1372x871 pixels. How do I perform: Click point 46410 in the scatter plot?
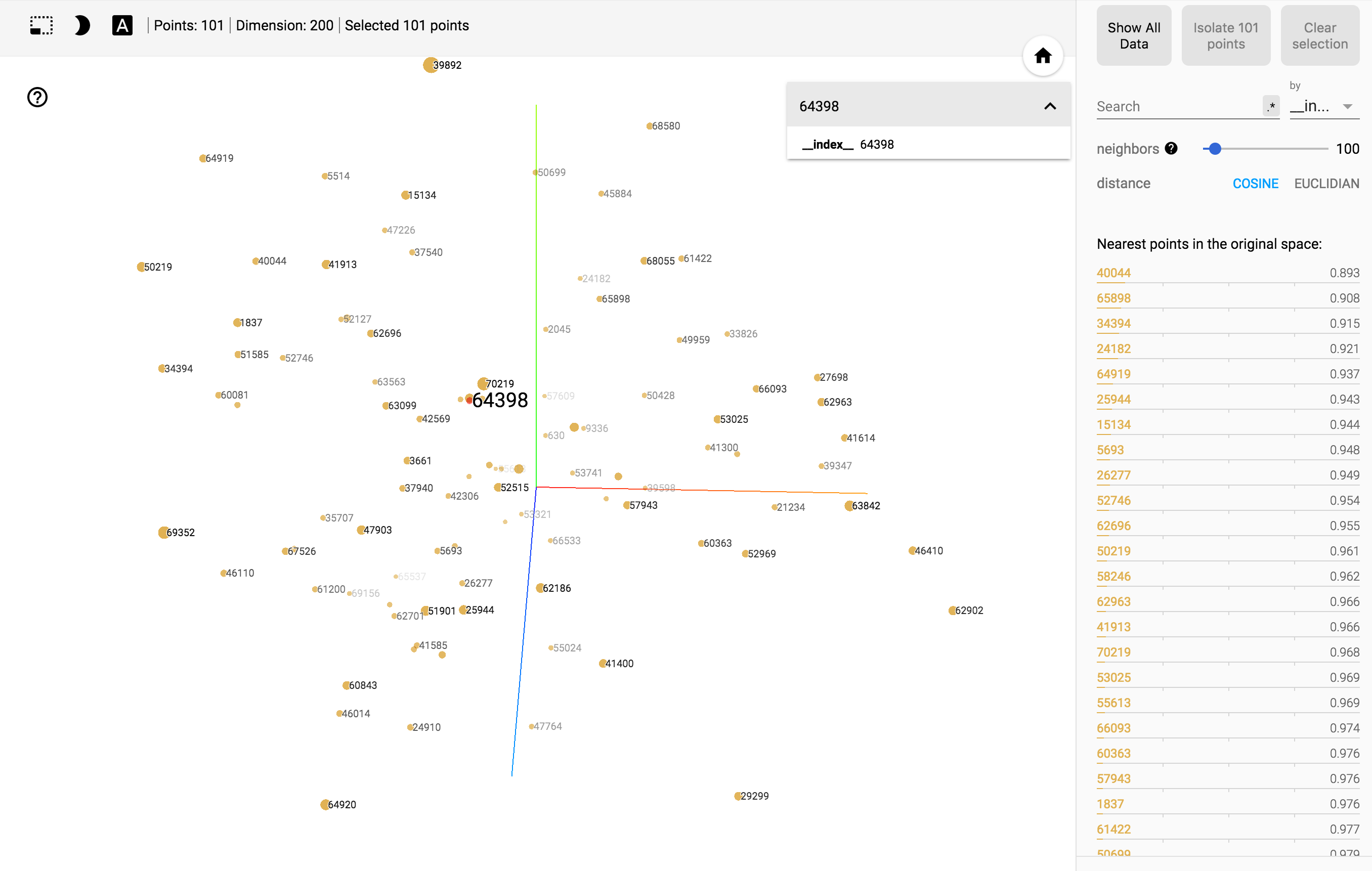(912, 551)
